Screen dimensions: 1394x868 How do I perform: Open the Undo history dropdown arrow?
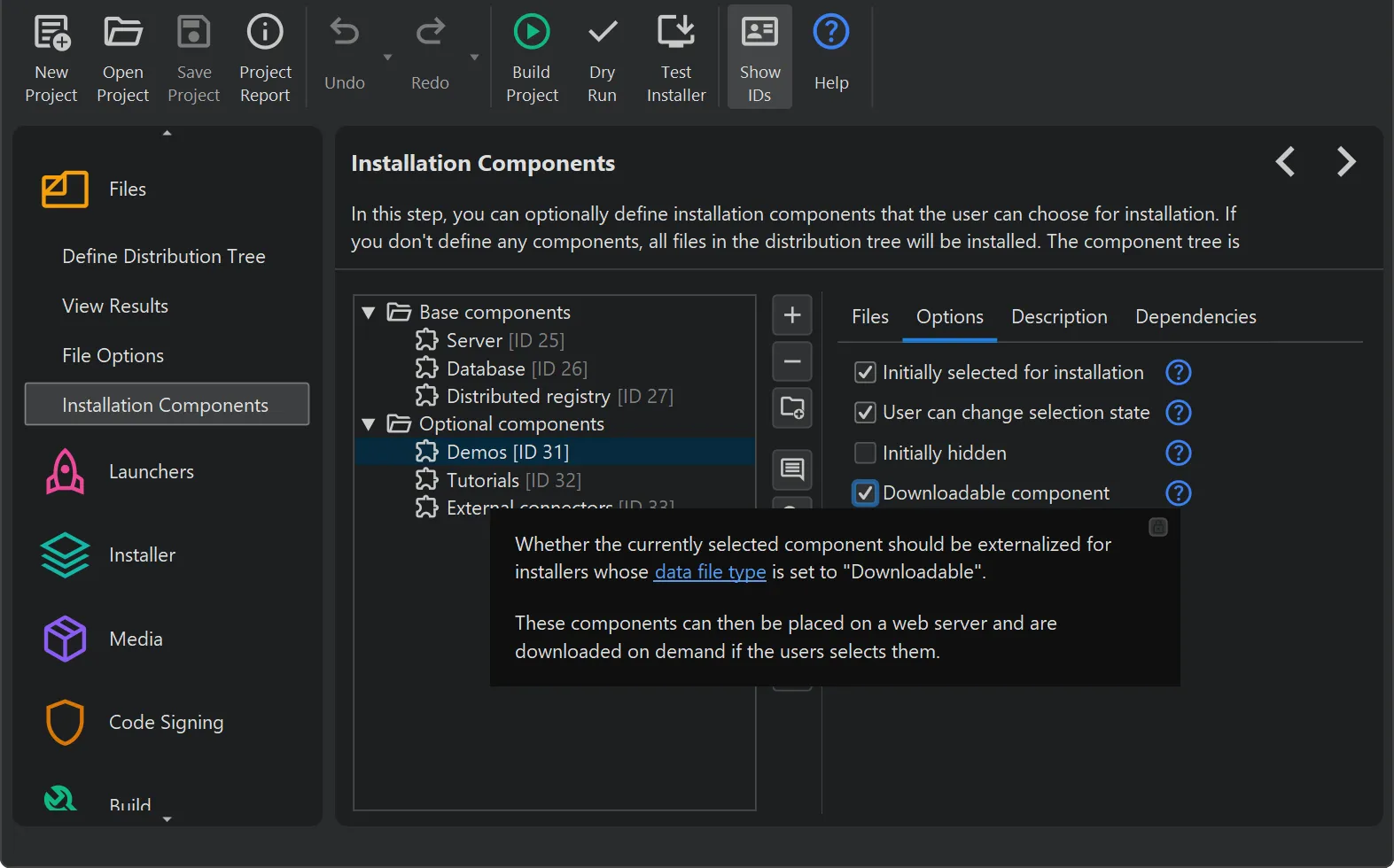tap(387, 58)
